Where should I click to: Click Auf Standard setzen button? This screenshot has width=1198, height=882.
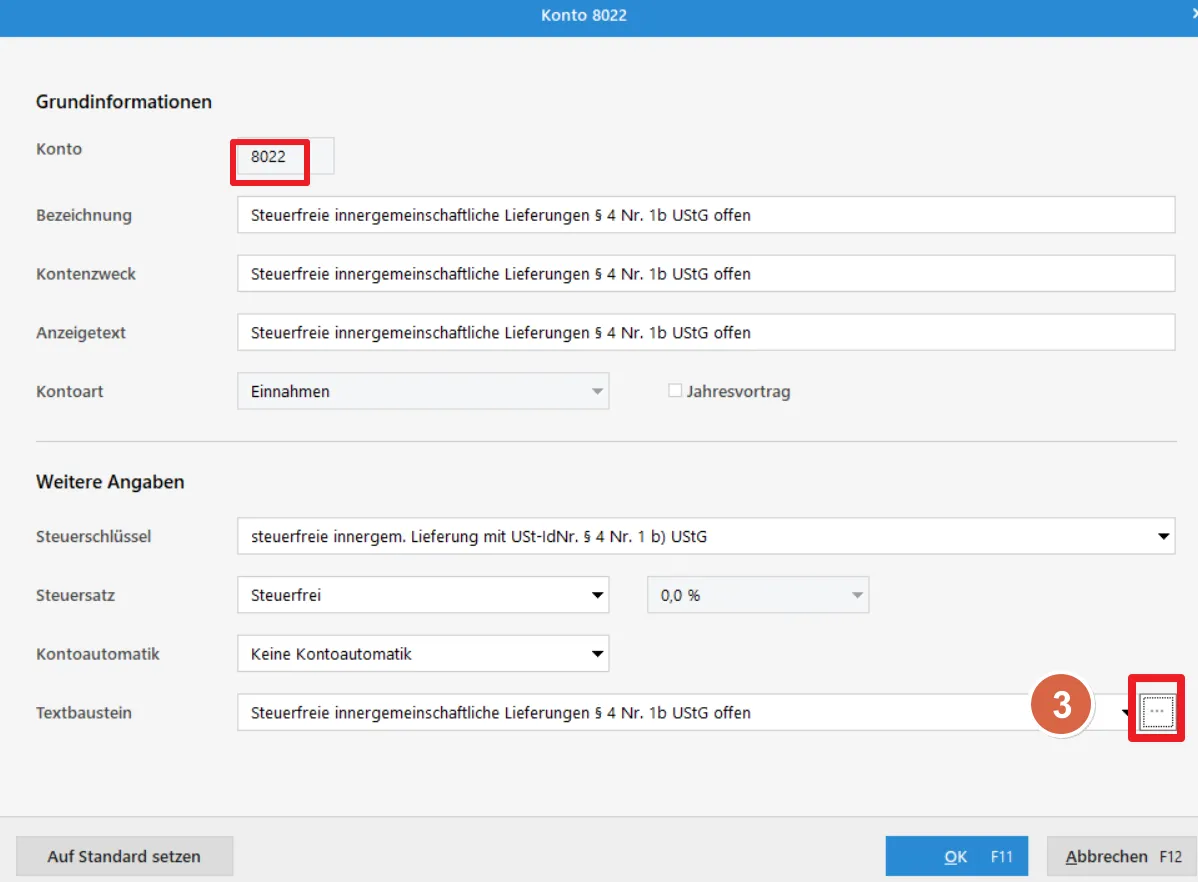(124, 857)
